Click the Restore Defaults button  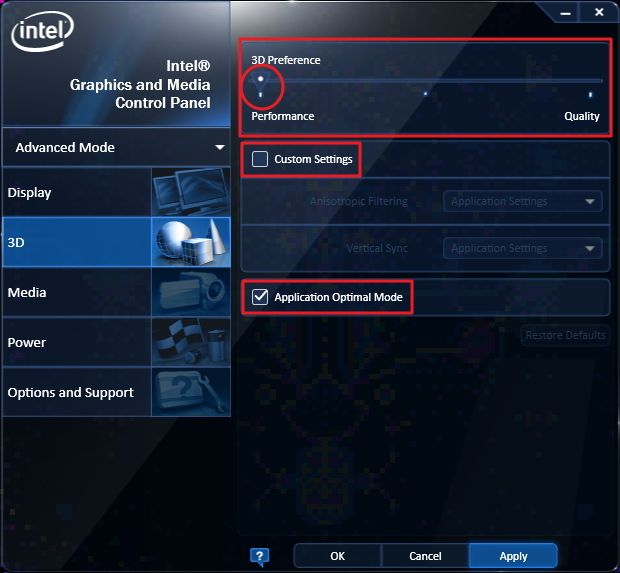click(565, 335)
